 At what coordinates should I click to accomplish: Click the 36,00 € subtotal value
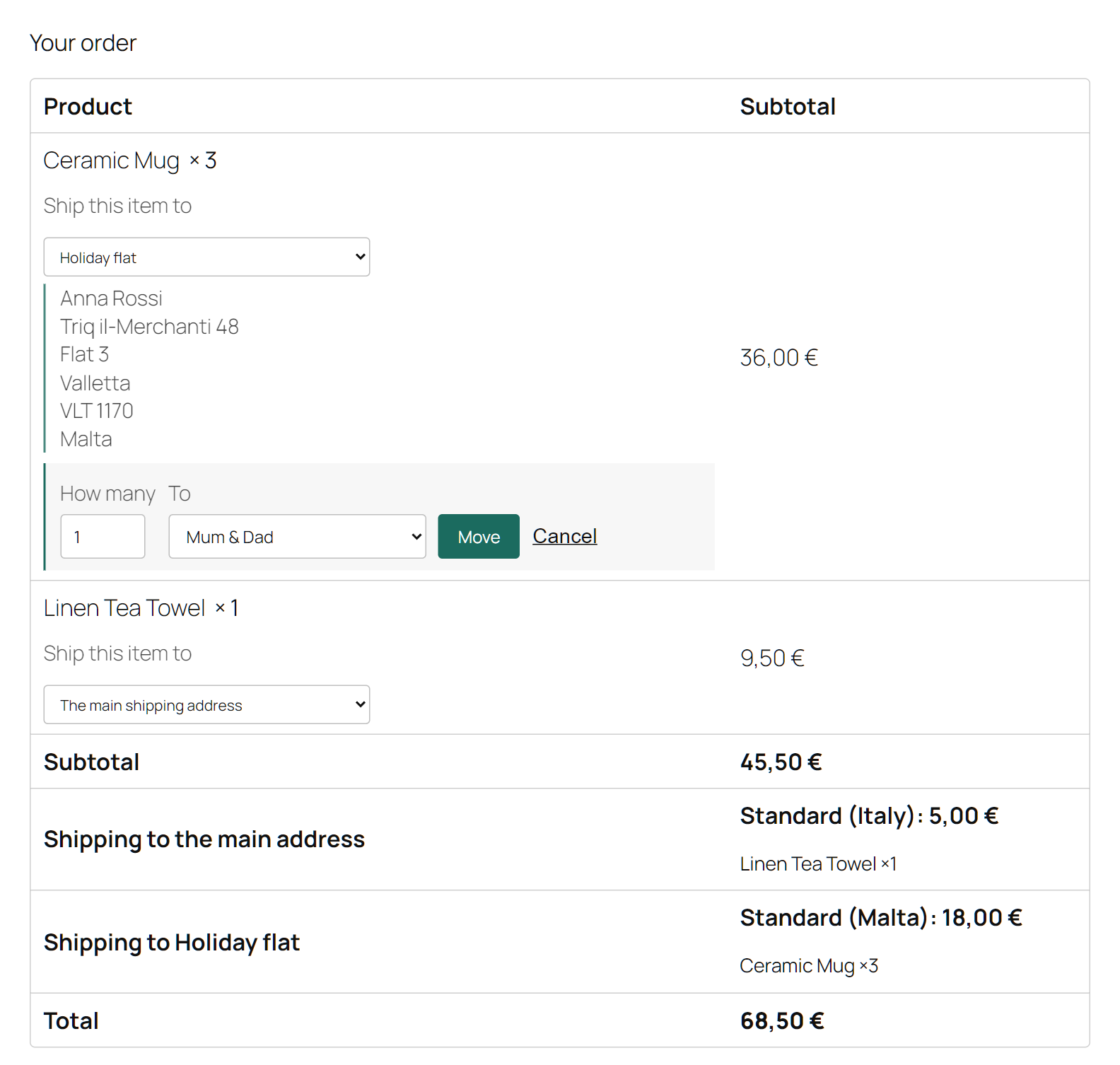(778, 358)
